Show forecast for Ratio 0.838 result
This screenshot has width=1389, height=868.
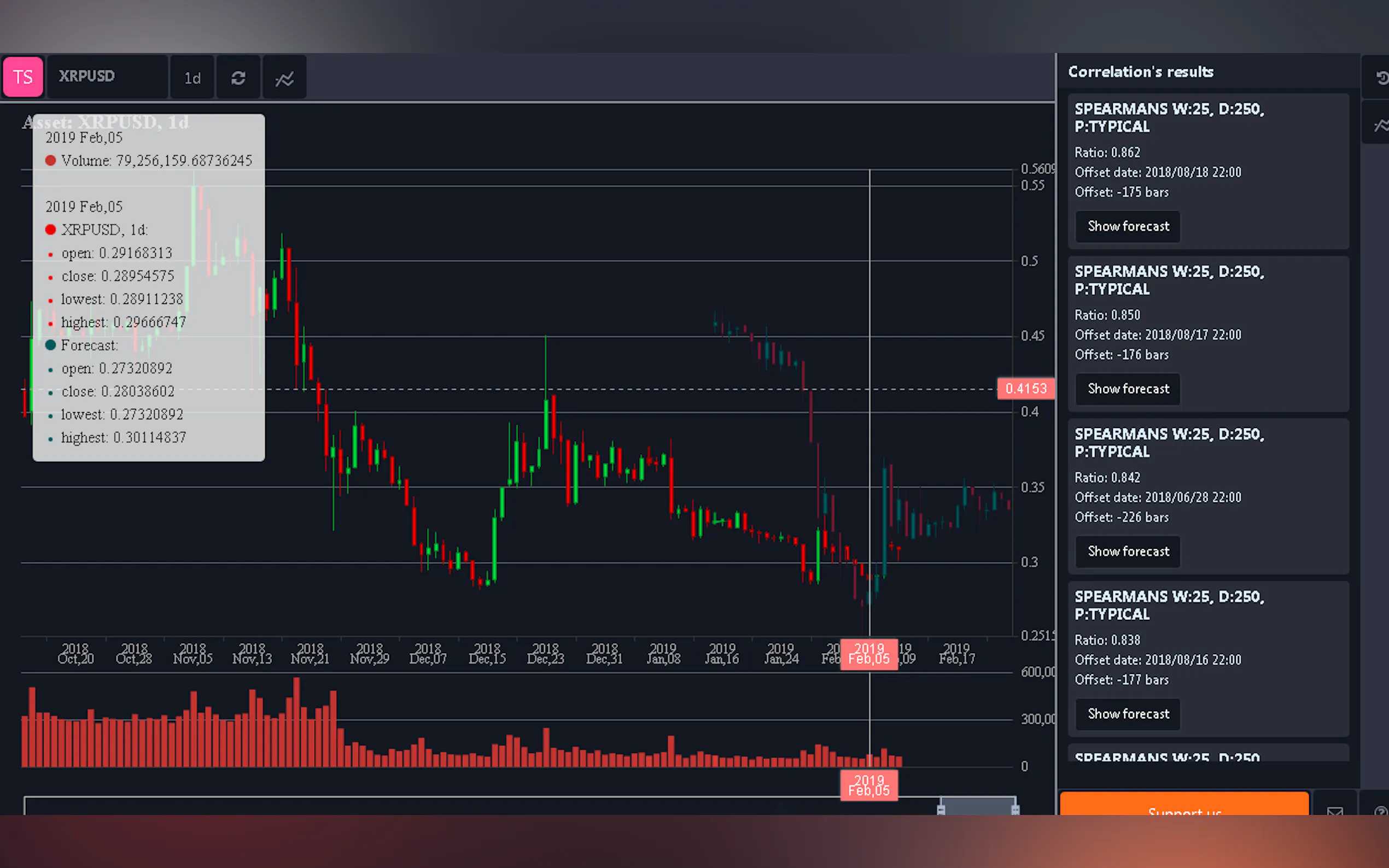click(1128, 713)
